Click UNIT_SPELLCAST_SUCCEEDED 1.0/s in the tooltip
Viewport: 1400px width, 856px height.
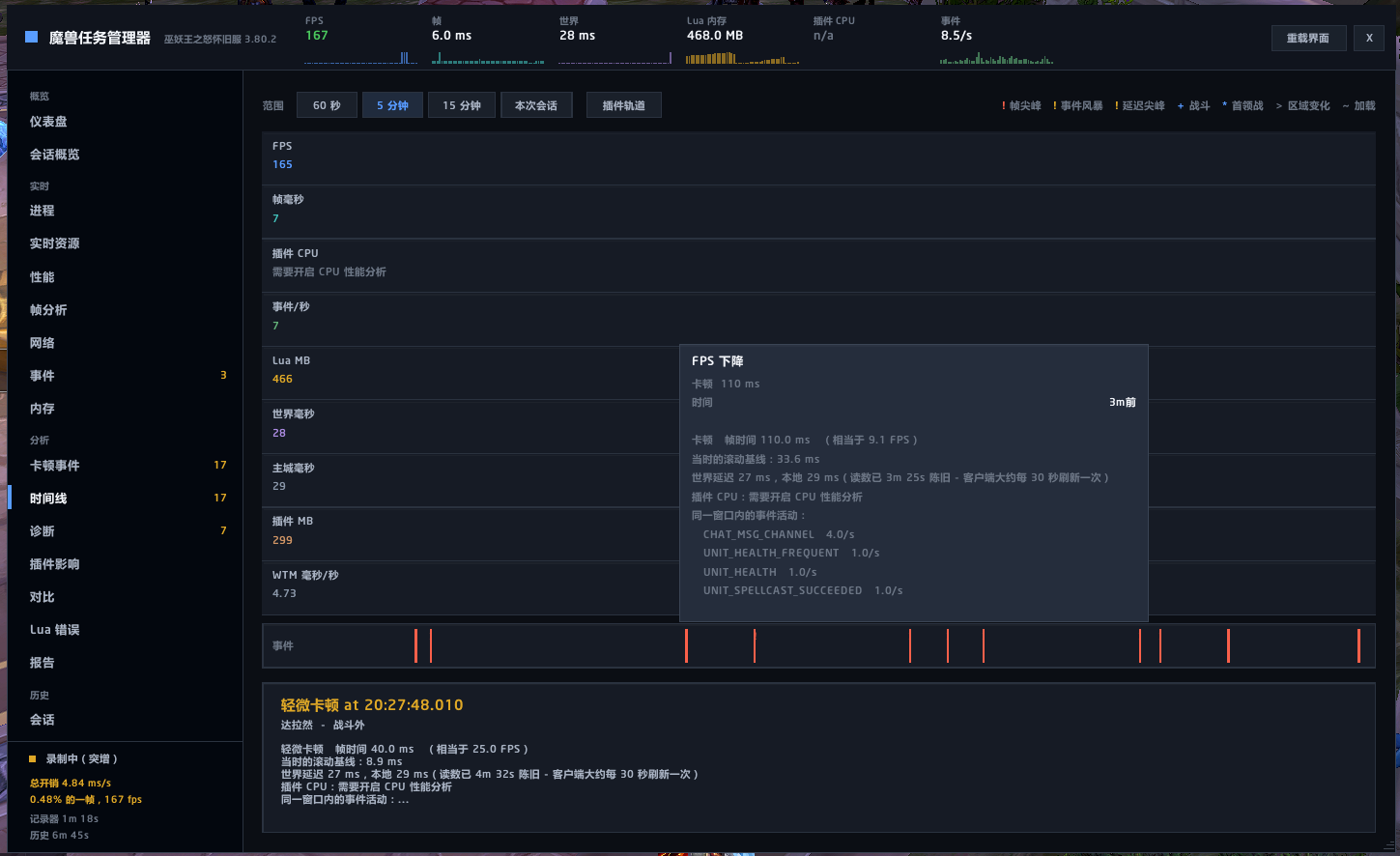(x=803, y=590)
